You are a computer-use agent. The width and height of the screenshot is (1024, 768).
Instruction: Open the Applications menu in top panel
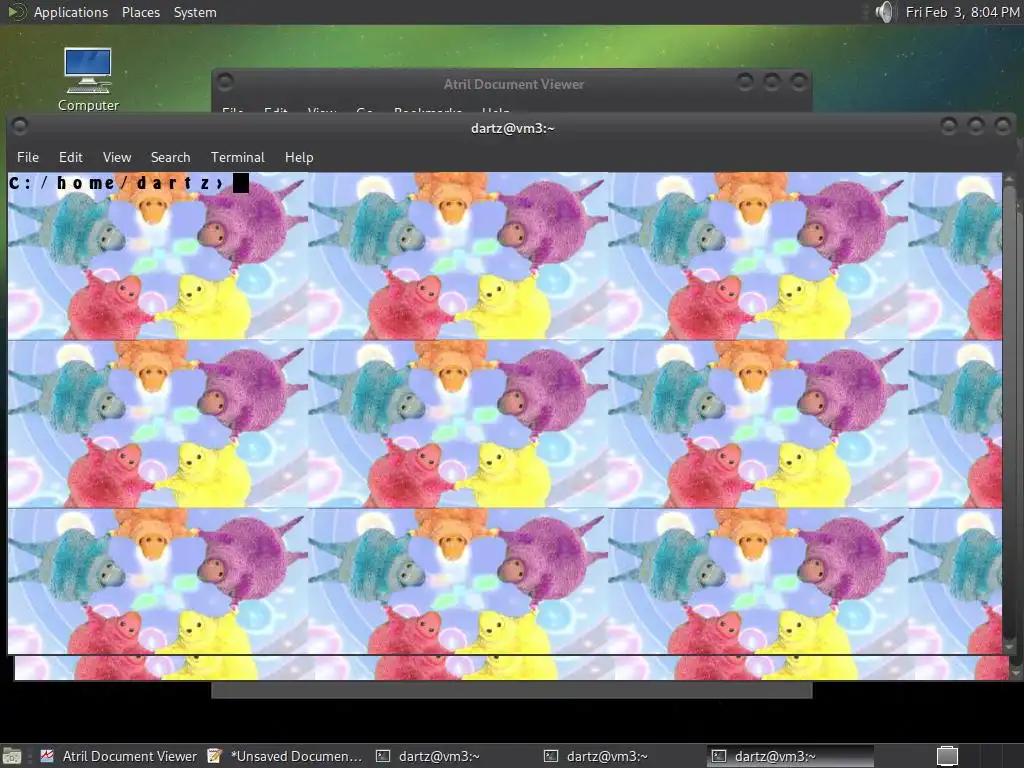pyautogui.click(x=71, y=12)
